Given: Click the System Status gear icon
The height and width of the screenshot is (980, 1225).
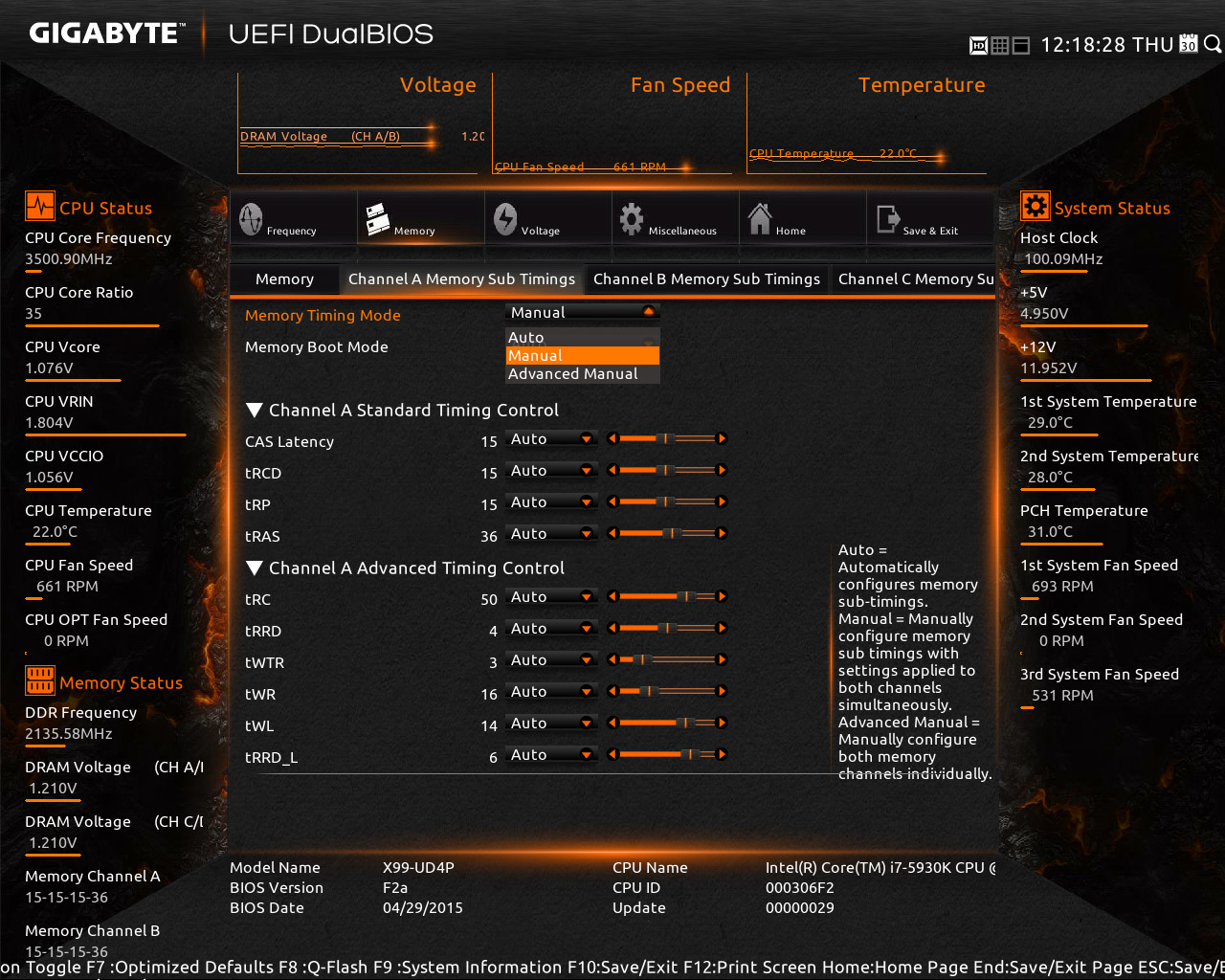Looking at the screenshot, I should pos(1036,207).
